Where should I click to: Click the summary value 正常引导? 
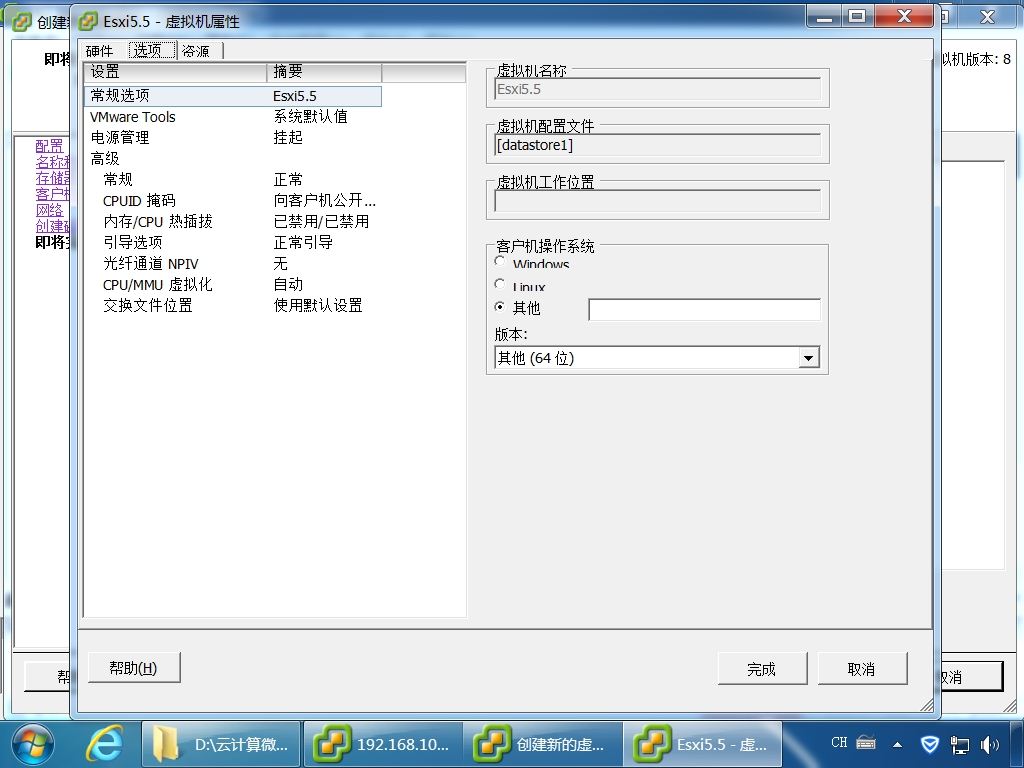pos(303,242)
